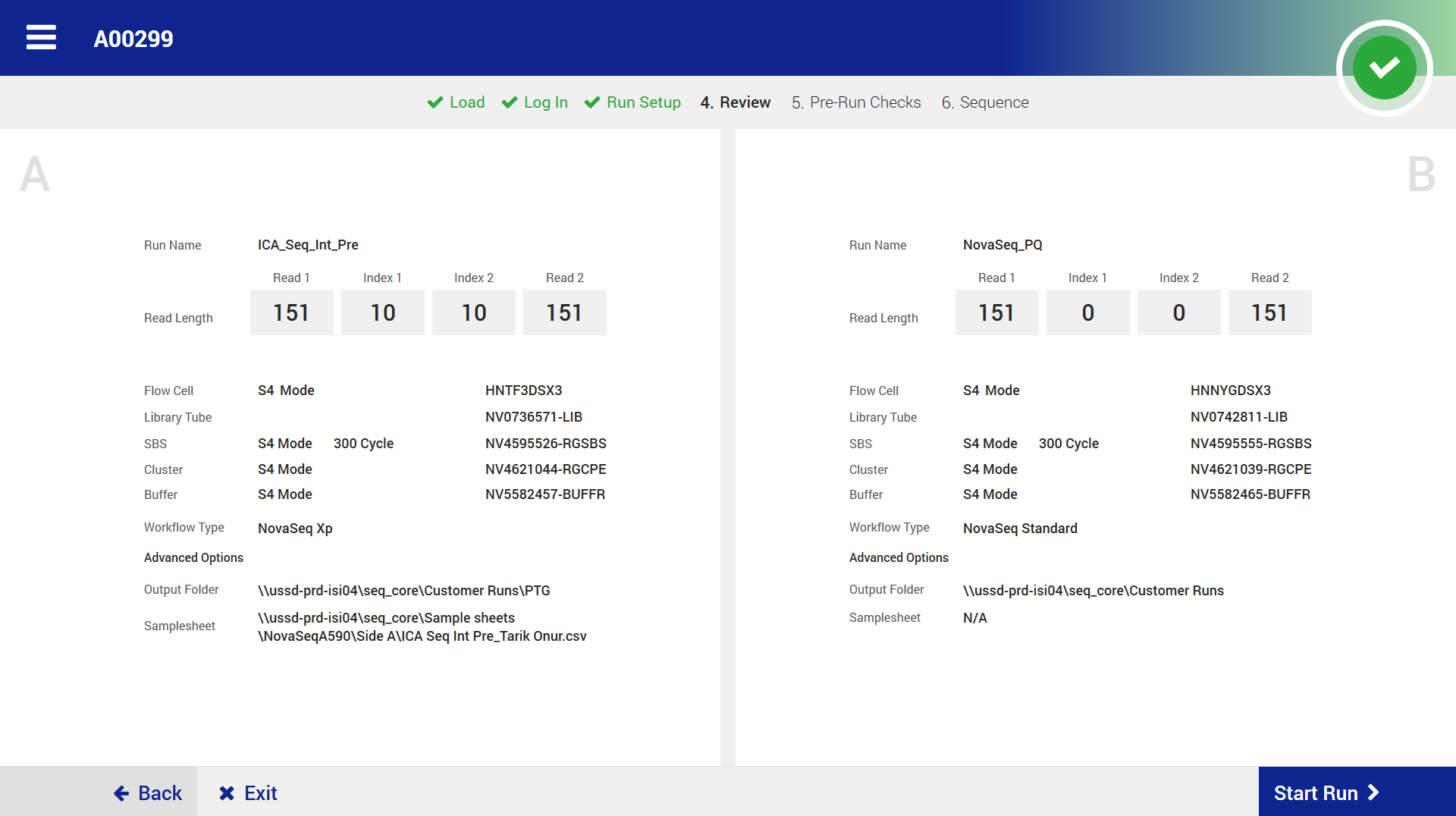This screenshot has width=1456, height=816.
Task: Click cluster cartridge NV4621039-RGCPE
Action: [1251, 469]
